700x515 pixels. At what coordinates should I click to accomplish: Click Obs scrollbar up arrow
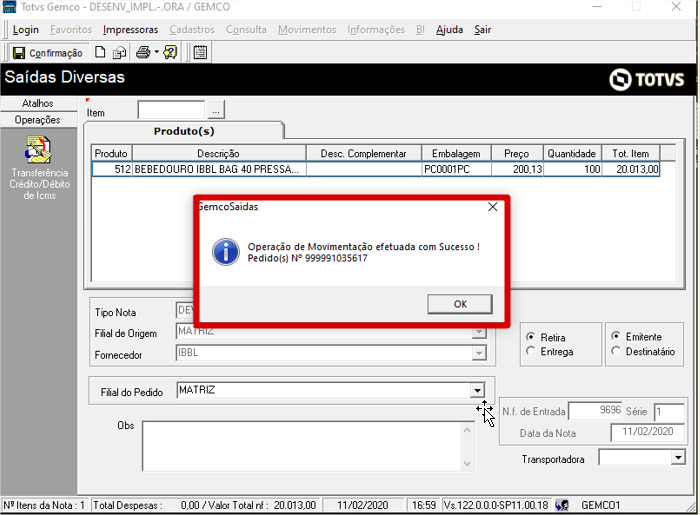pos(467,430)
